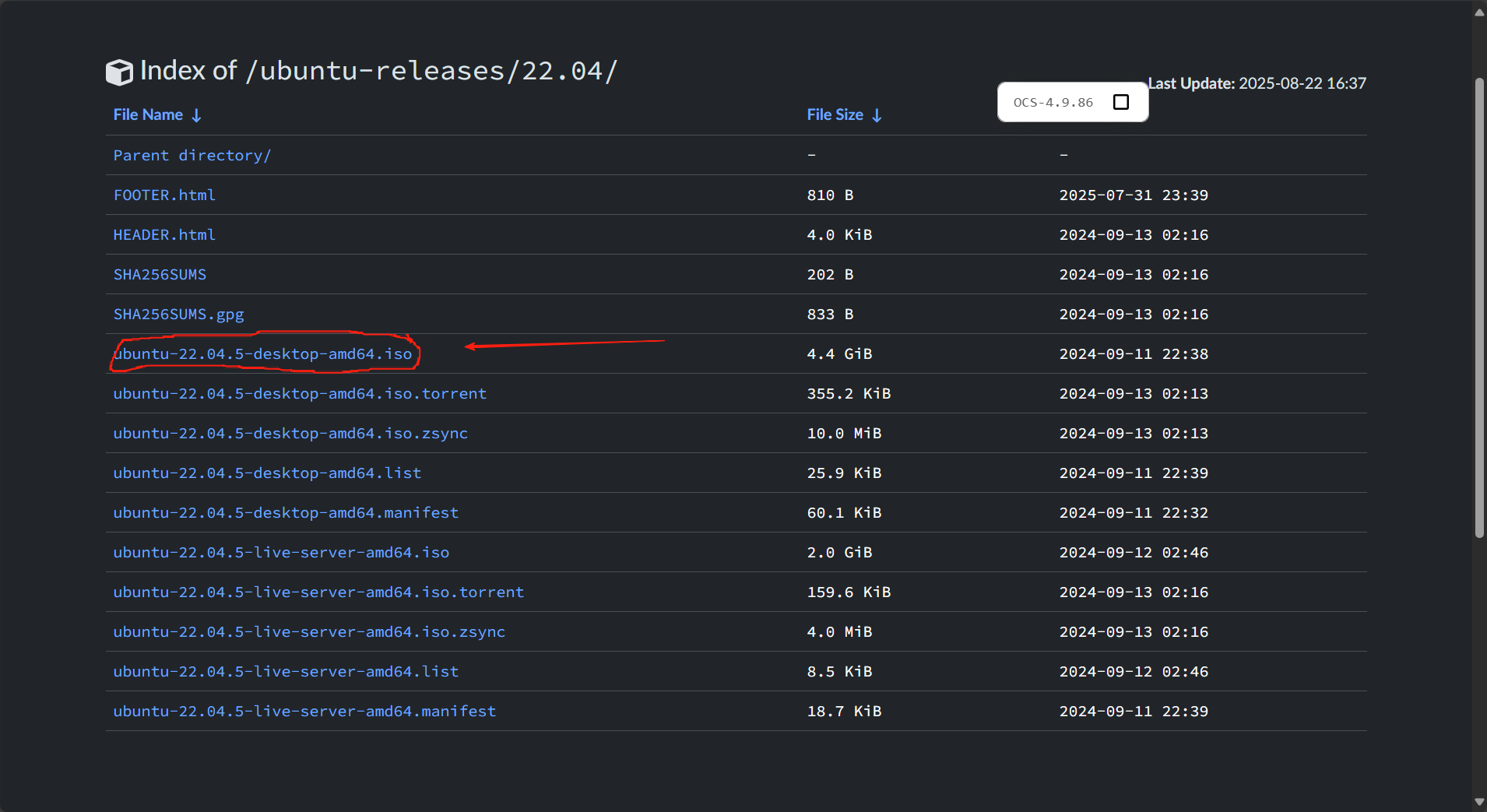Open FOOTER.html file link
The image size is (1487, 812).
164,195
